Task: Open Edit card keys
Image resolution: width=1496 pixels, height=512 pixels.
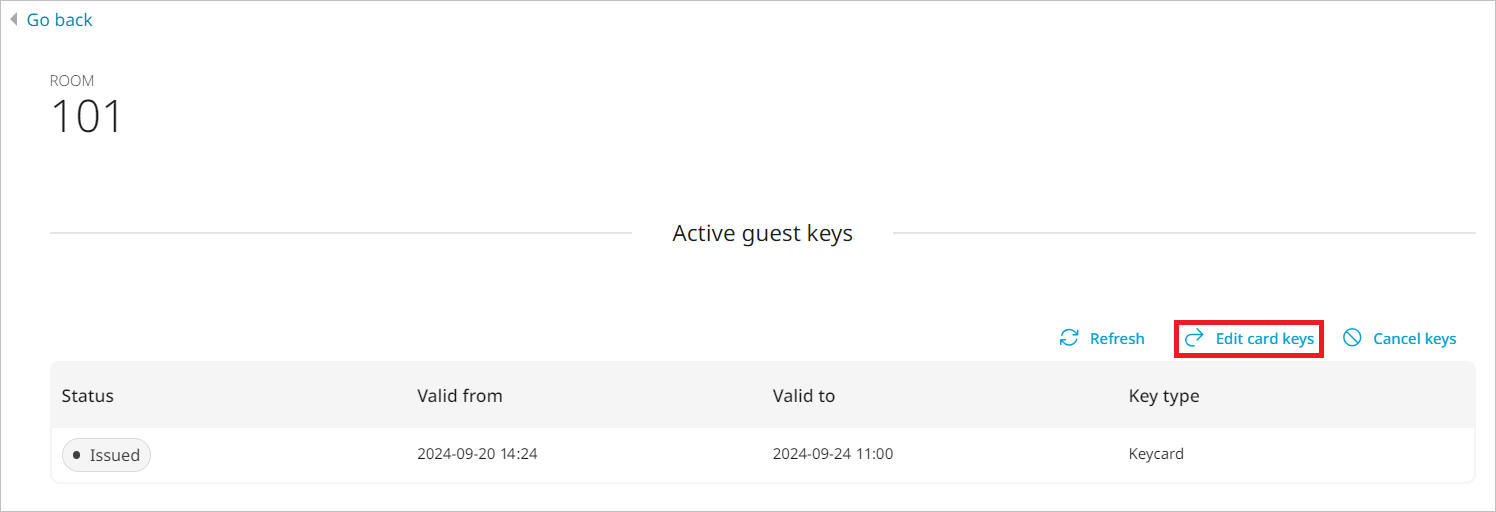Action: 1264,339
